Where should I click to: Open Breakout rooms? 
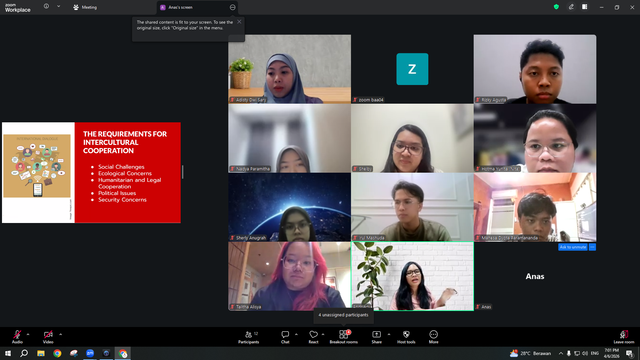[x=344, y=337]
